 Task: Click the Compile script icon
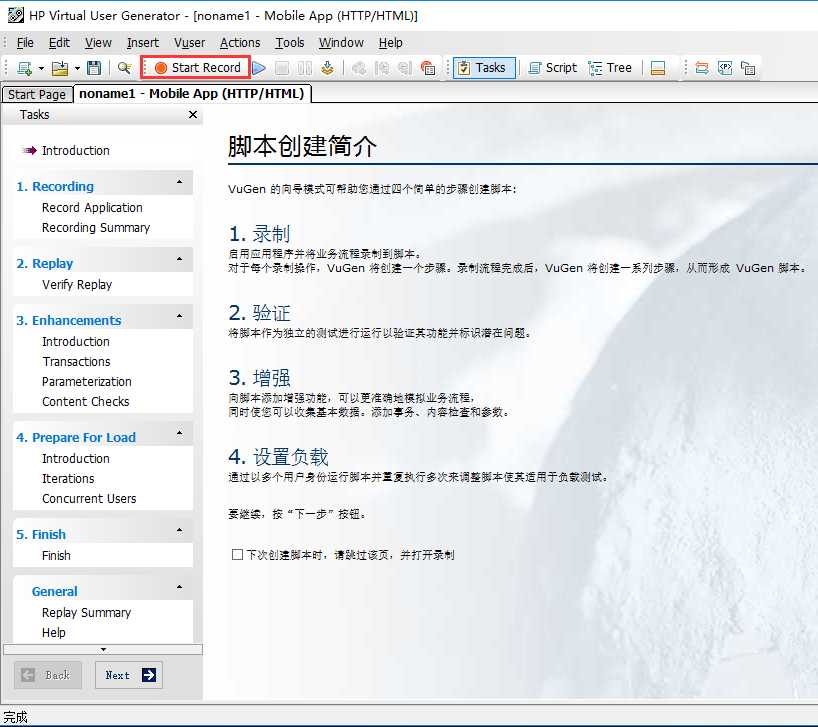coord(328,68)
